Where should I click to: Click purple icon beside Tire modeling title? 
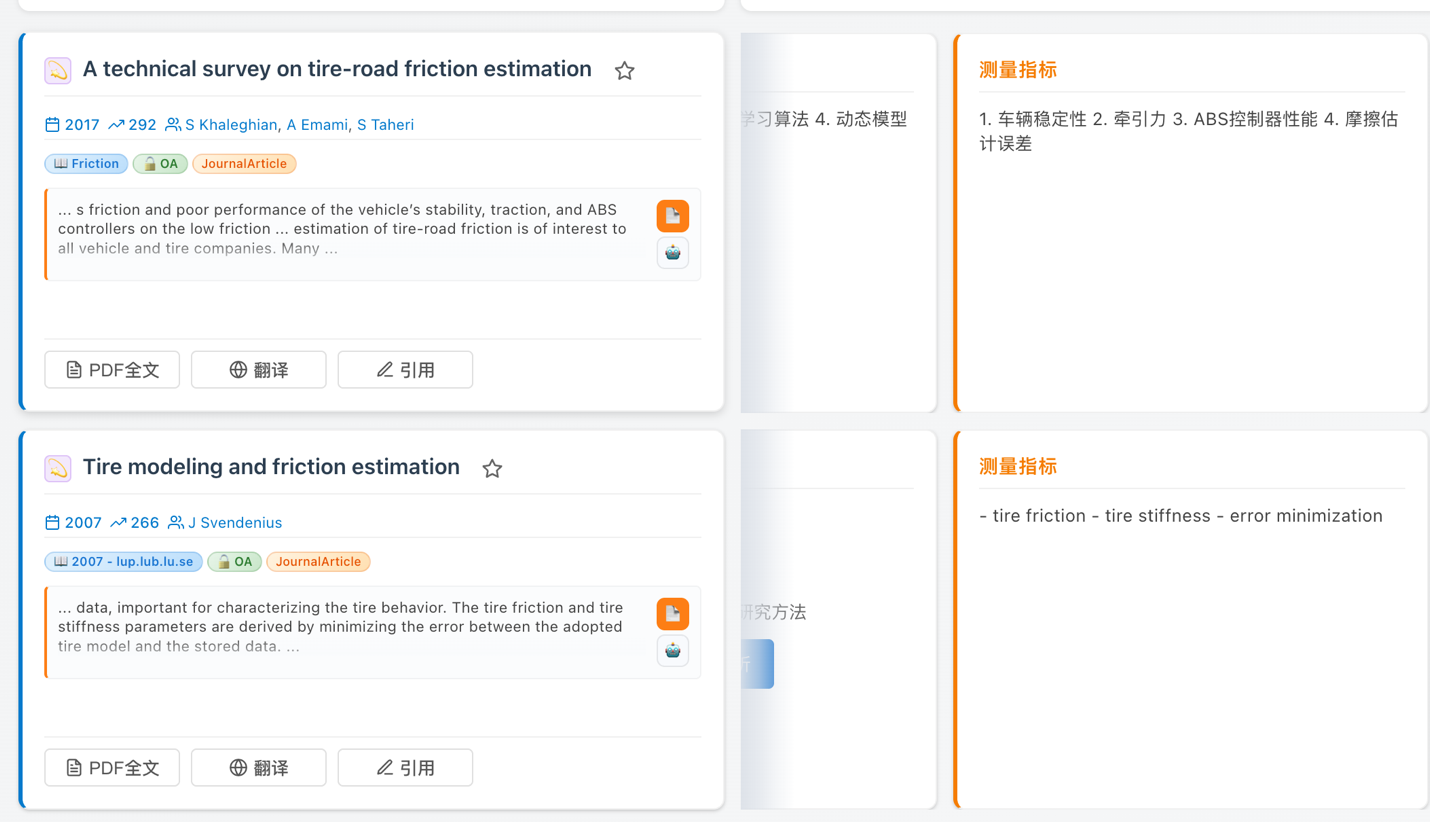(x=58, y=468)
